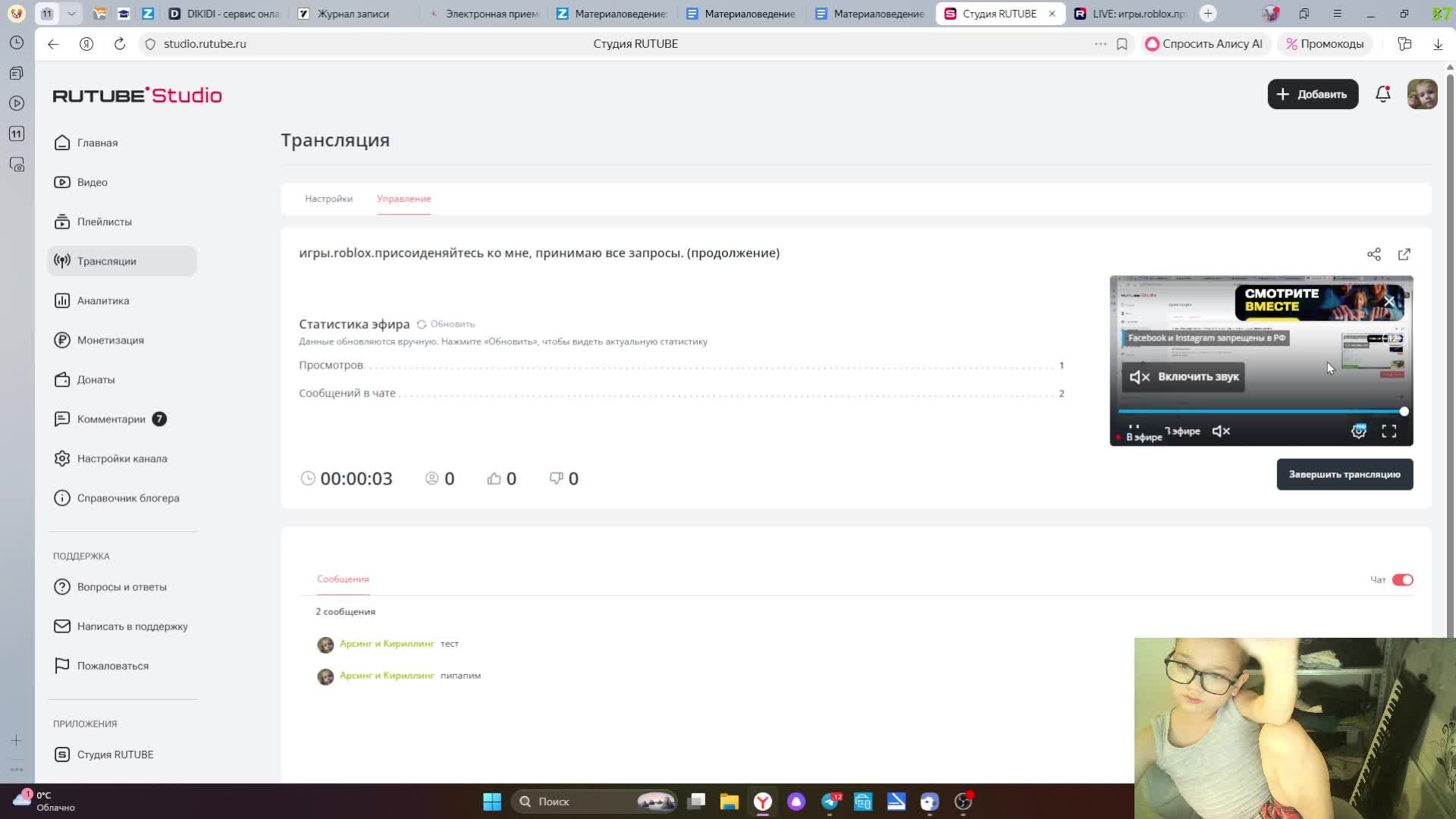
Task: Select the Сообщения tab
Action: click(x=343, y=579)
